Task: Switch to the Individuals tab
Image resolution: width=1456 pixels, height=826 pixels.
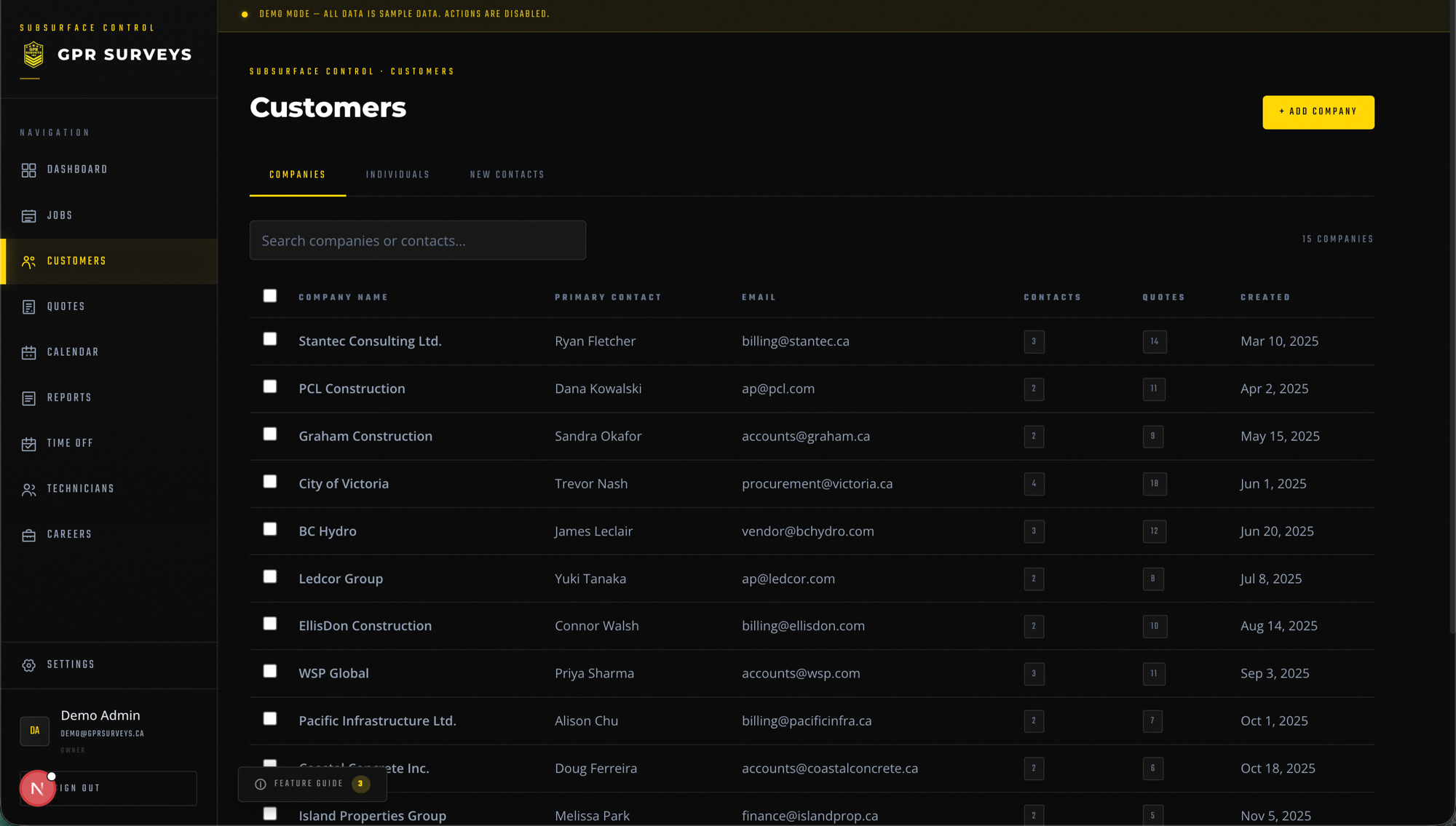Action: pos(397,175)
